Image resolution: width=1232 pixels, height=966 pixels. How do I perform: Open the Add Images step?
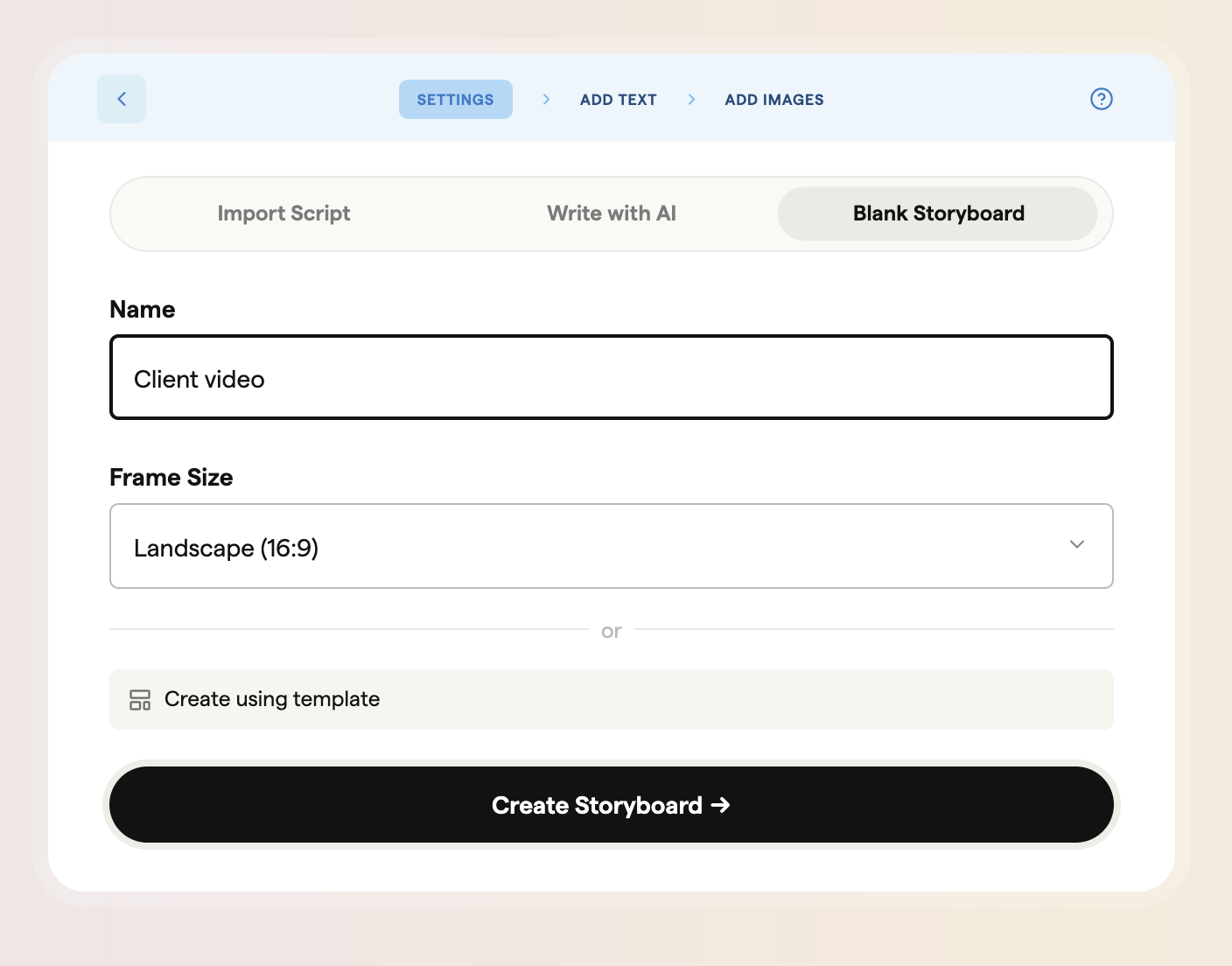tap(773, 100)
